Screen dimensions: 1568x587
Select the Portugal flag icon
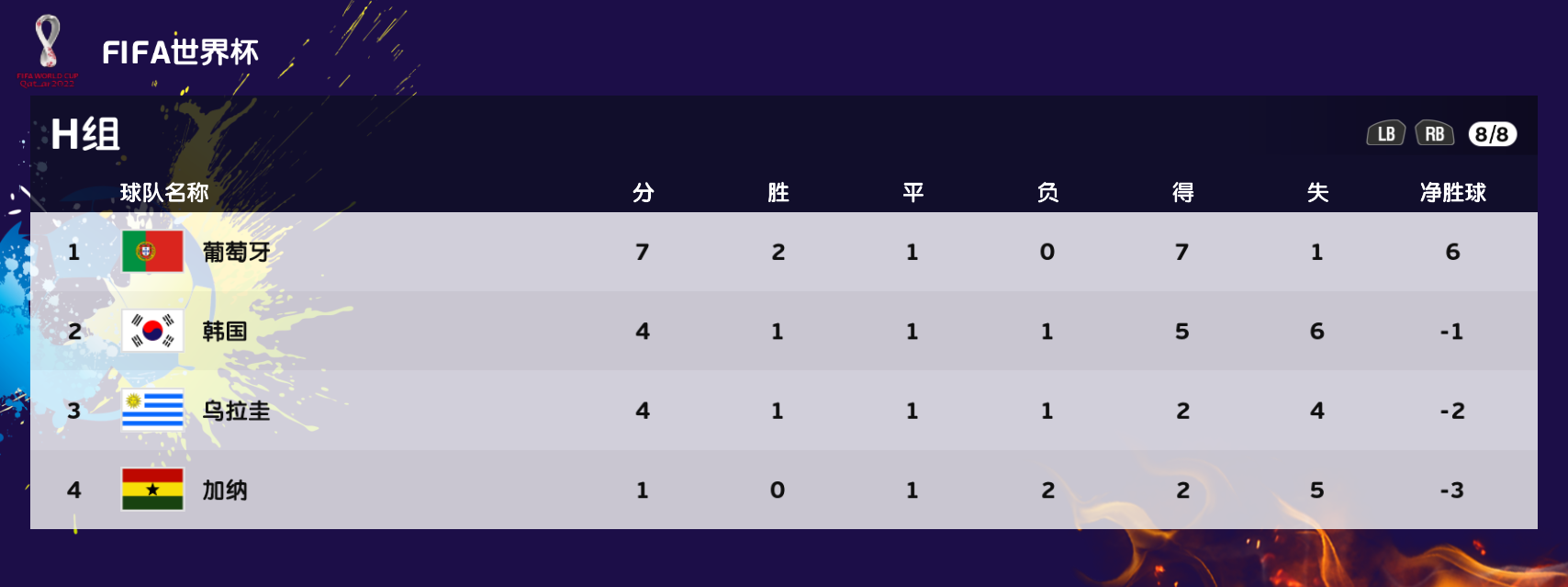click(152, 252)
